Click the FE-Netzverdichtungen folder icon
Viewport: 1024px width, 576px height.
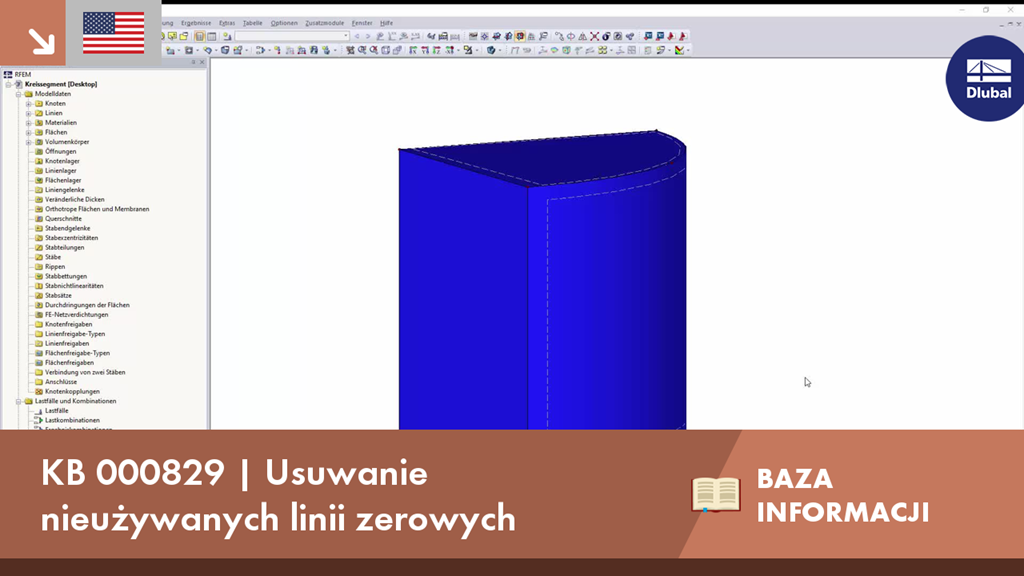(x=39, y=315)
